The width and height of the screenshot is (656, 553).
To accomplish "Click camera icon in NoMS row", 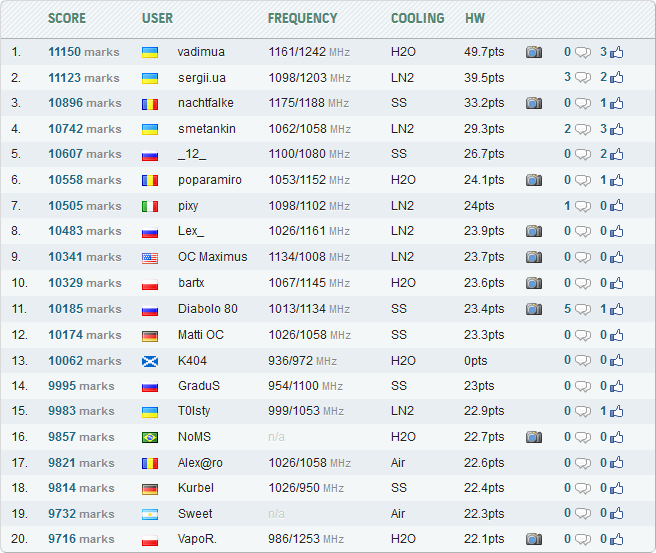I will pos(534,437).
